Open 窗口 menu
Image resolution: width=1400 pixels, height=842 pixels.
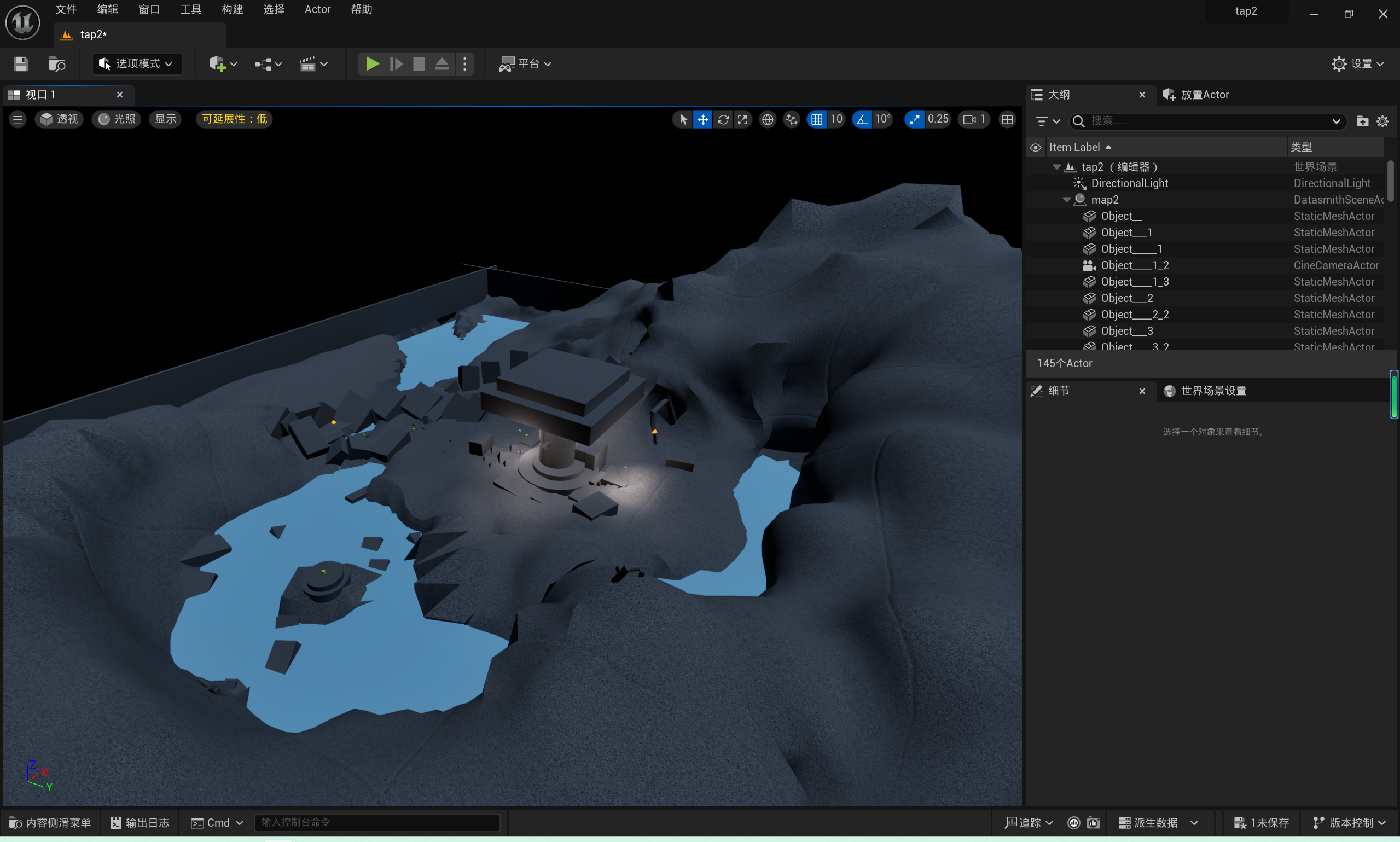(149, 10)
